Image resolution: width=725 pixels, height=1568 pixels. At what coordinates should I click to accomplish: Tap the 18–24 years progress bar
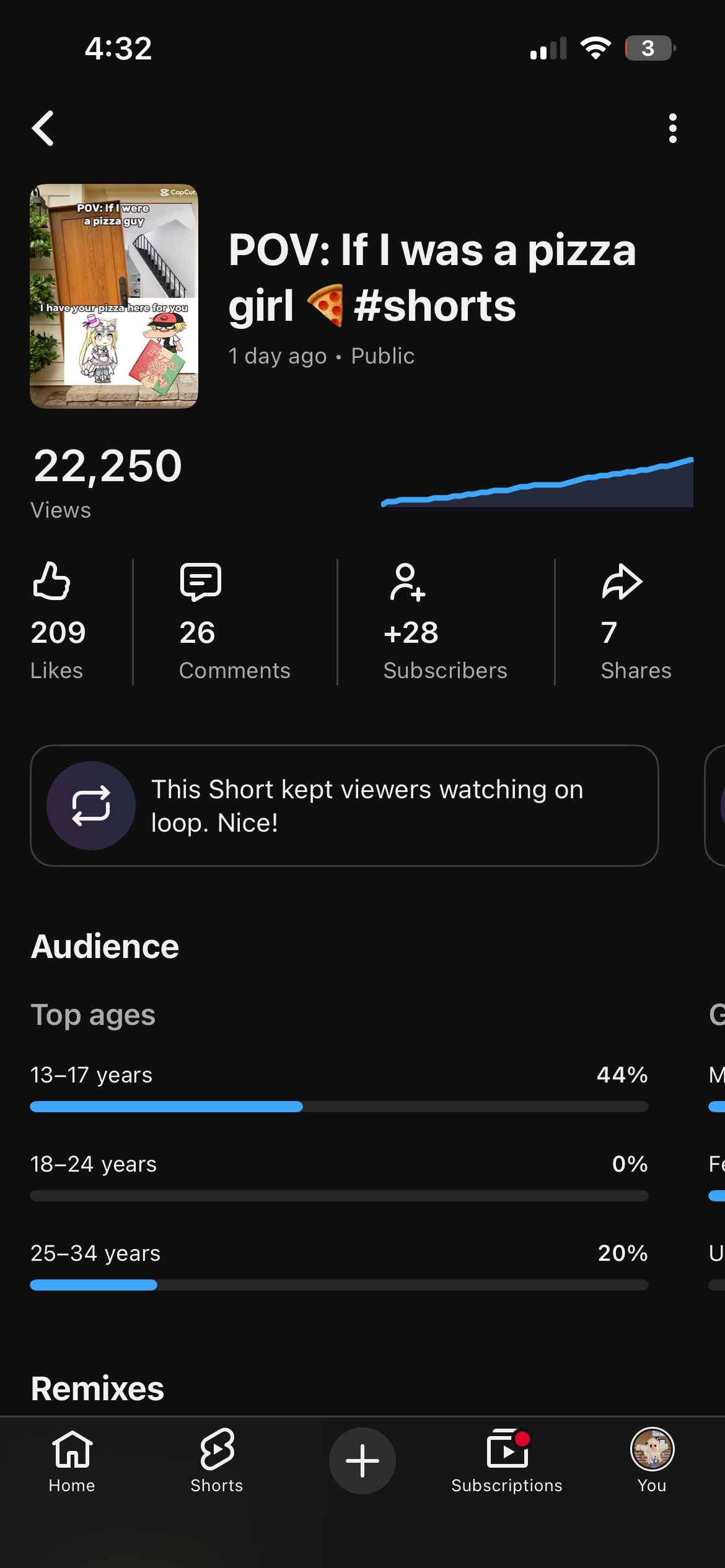(339, 1196)
